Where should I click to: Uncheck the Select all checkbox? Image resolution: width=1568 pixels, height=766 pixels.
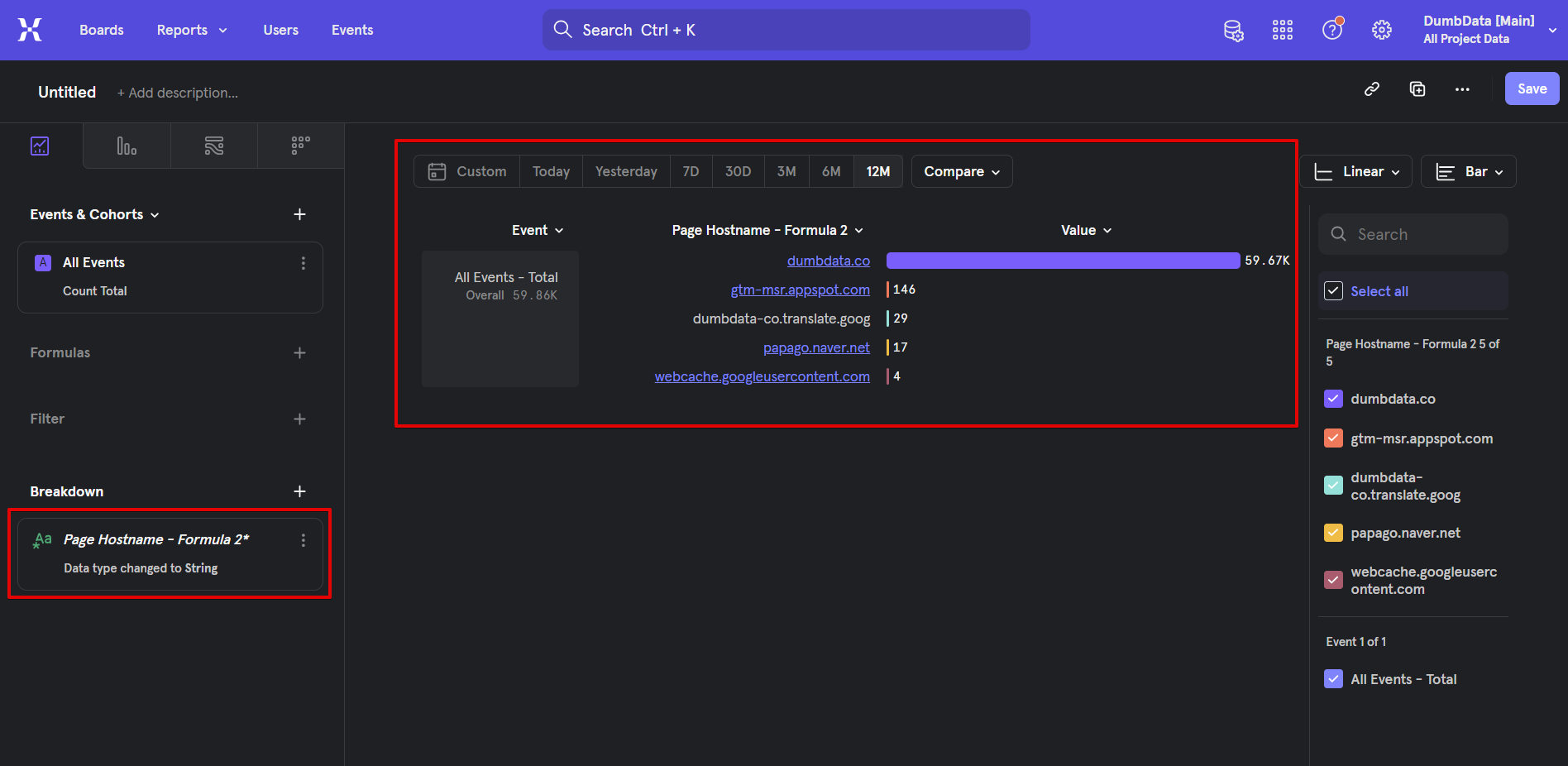[1333, 290]
